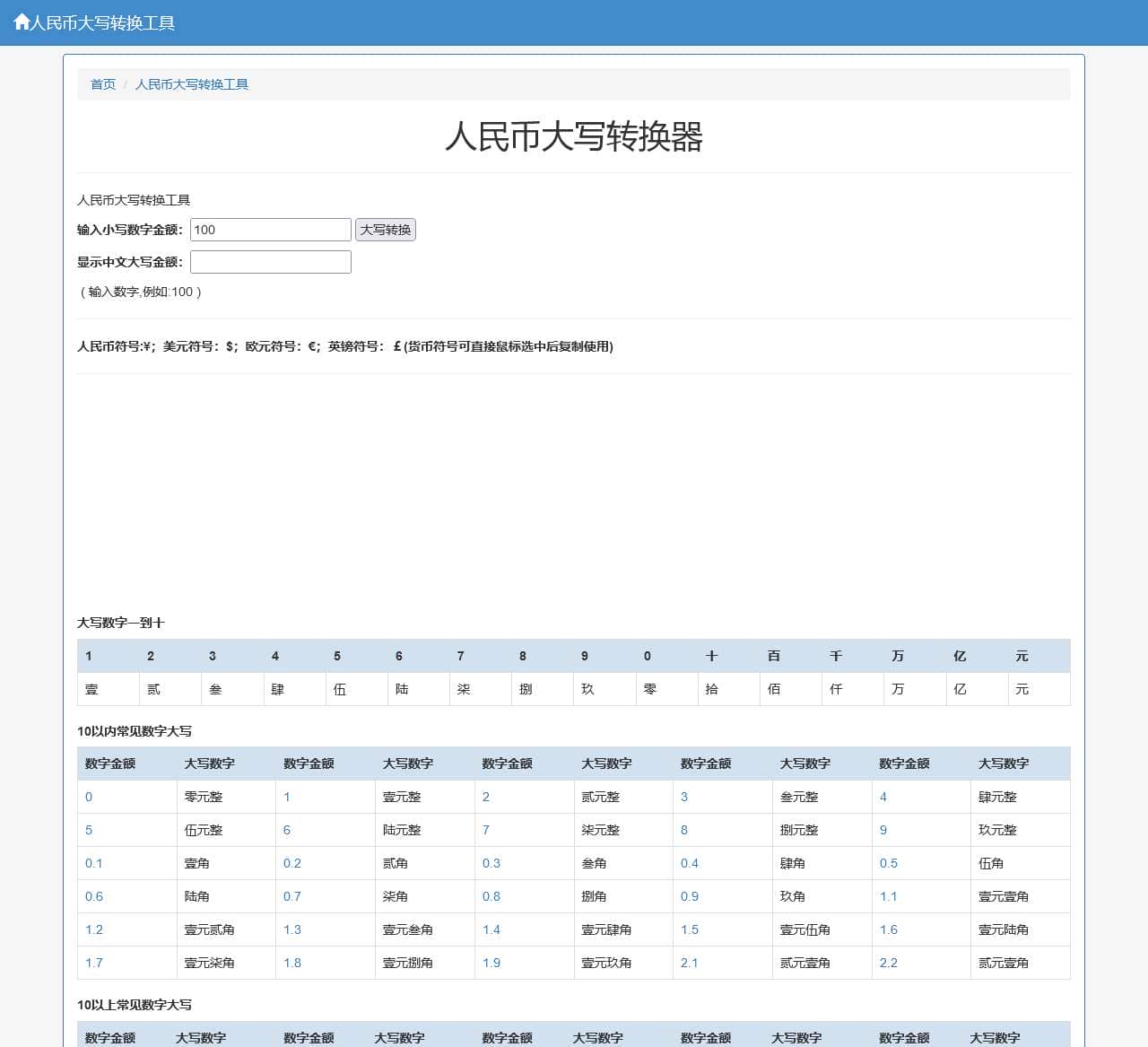
Task: Open amount link 2 beside 贰元整
Action: [x=486, y=797]
